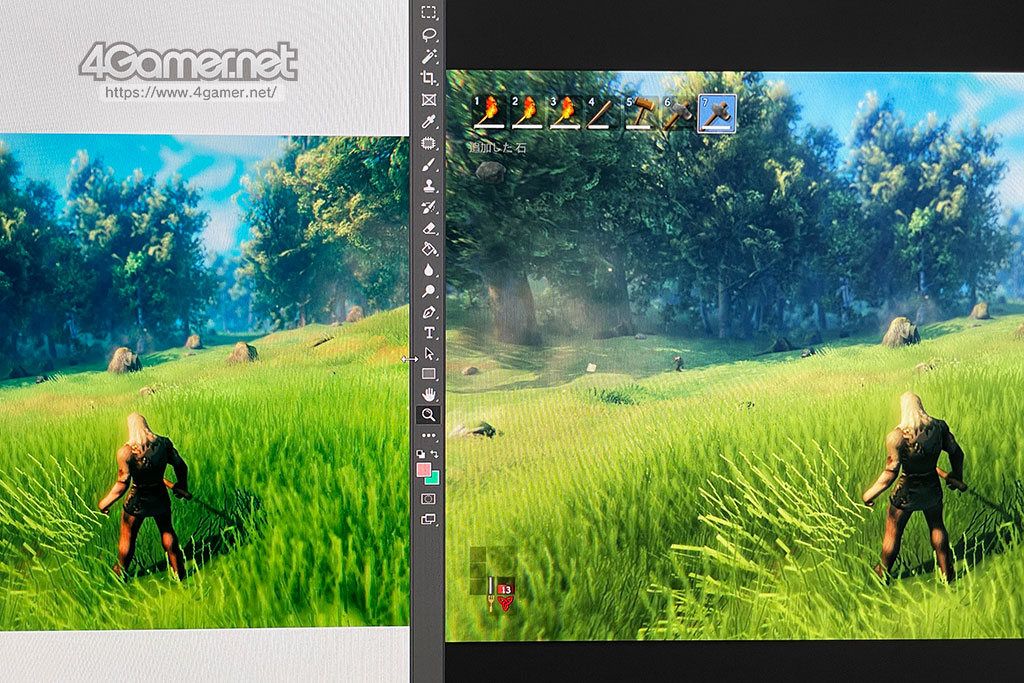Screen dimensions: 1024x683
Task: Select the Patch healing tool
Action: pos(428,143)
